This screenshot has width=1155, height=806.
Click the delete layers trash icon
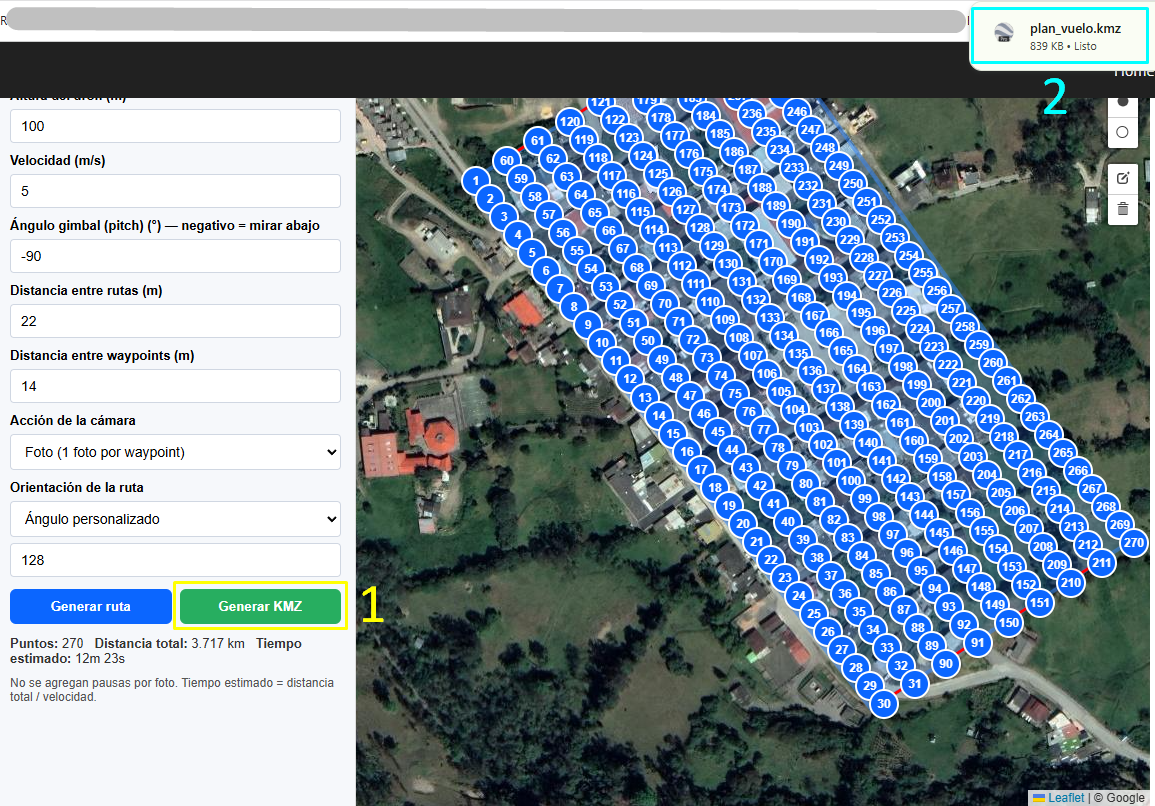tap(1122, 209)
